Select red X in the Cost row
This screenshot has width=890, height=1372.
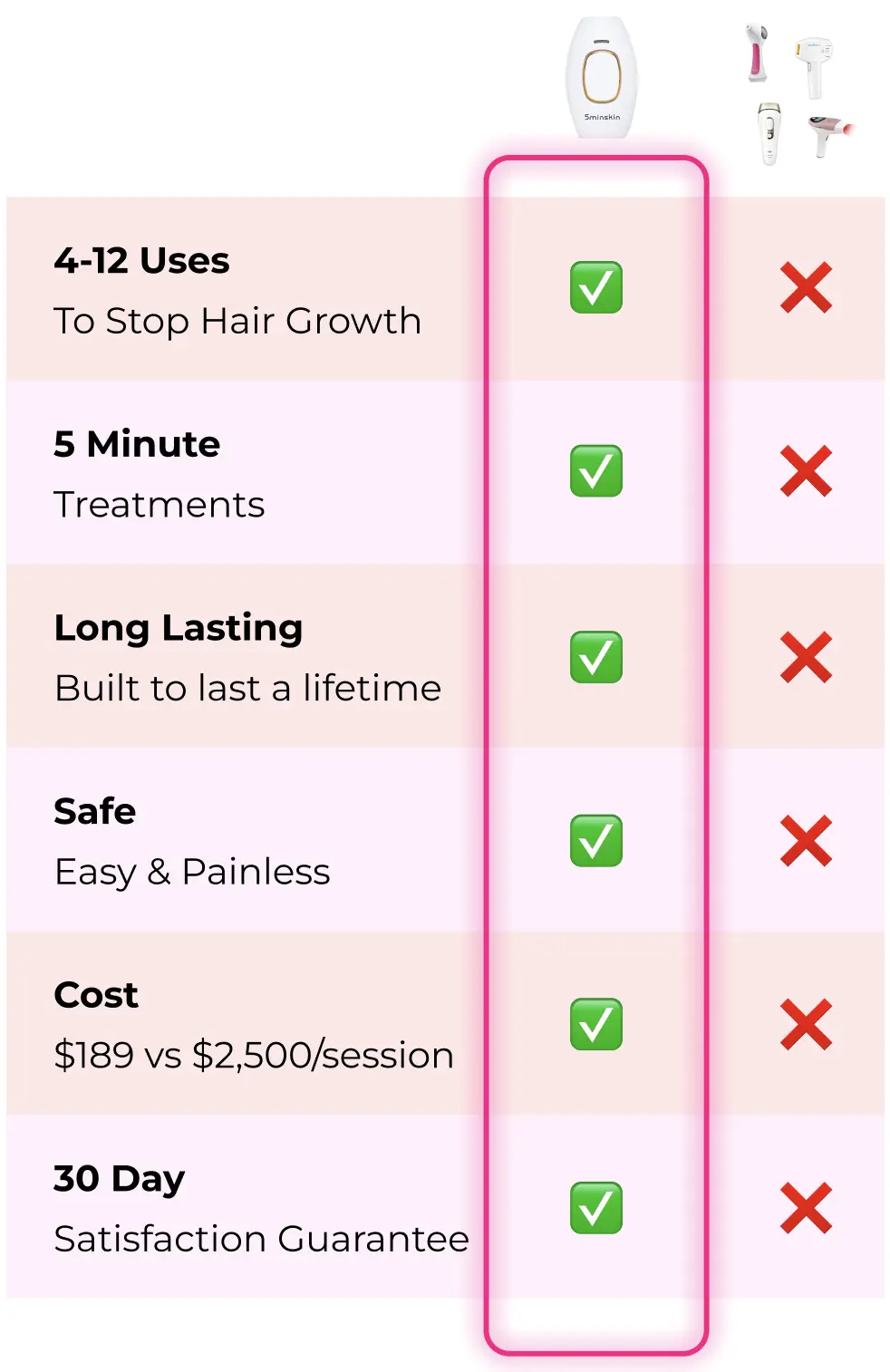(x=806, y=1024)
